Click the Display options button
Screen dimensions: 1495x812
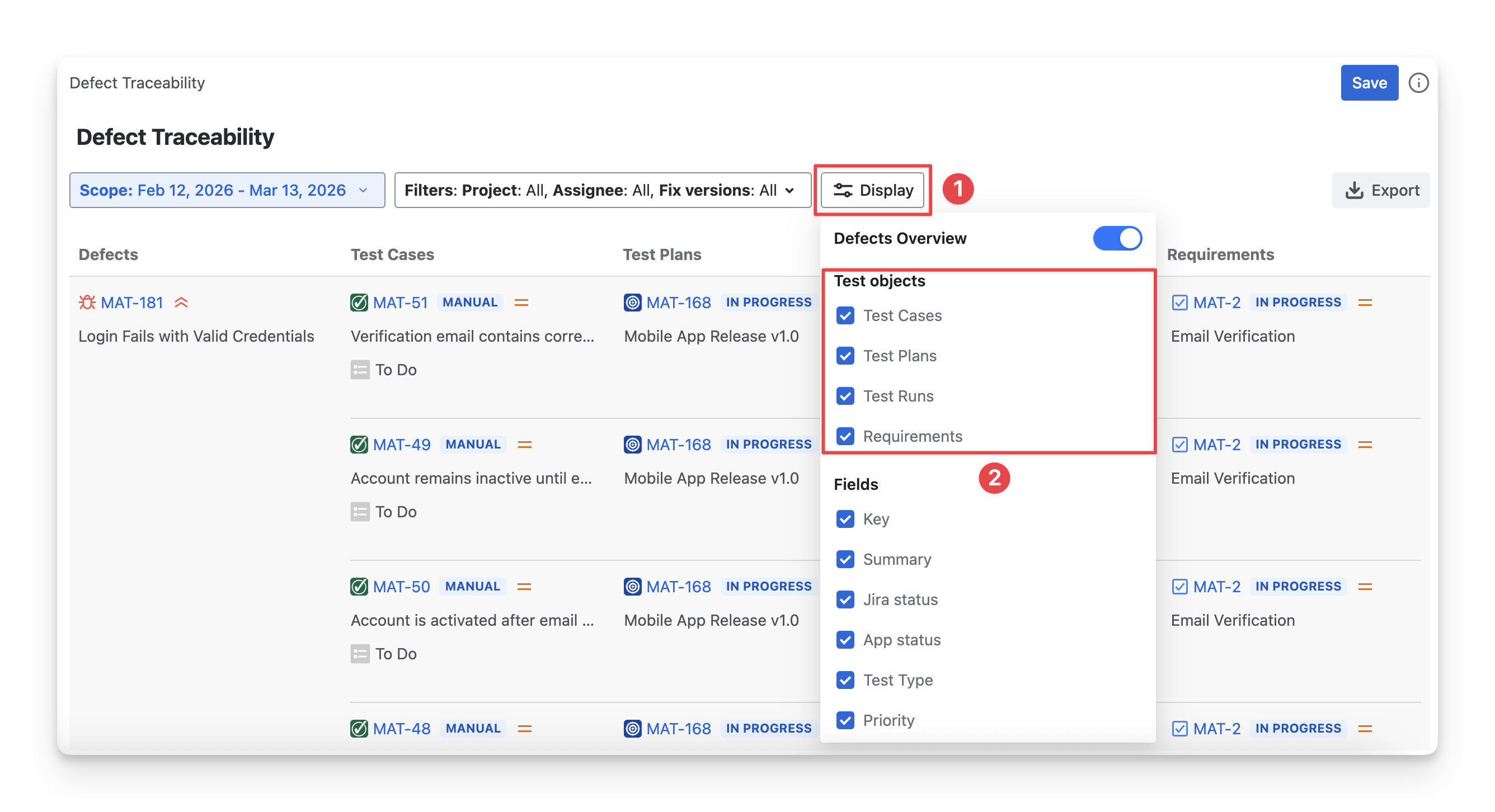(x=872, y=190)
